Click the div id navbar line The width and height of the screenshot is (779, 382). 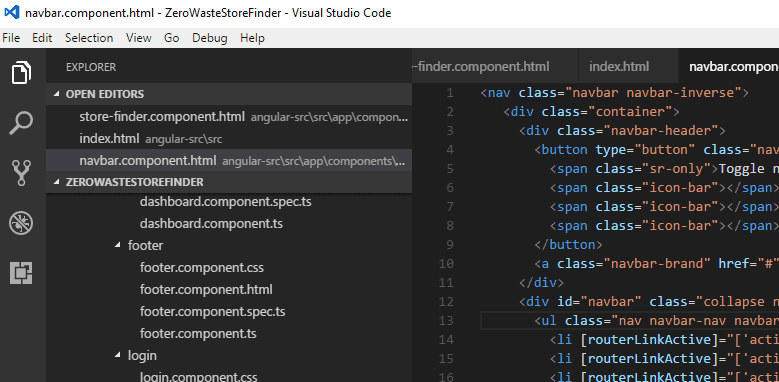click(x=649, y=302)
